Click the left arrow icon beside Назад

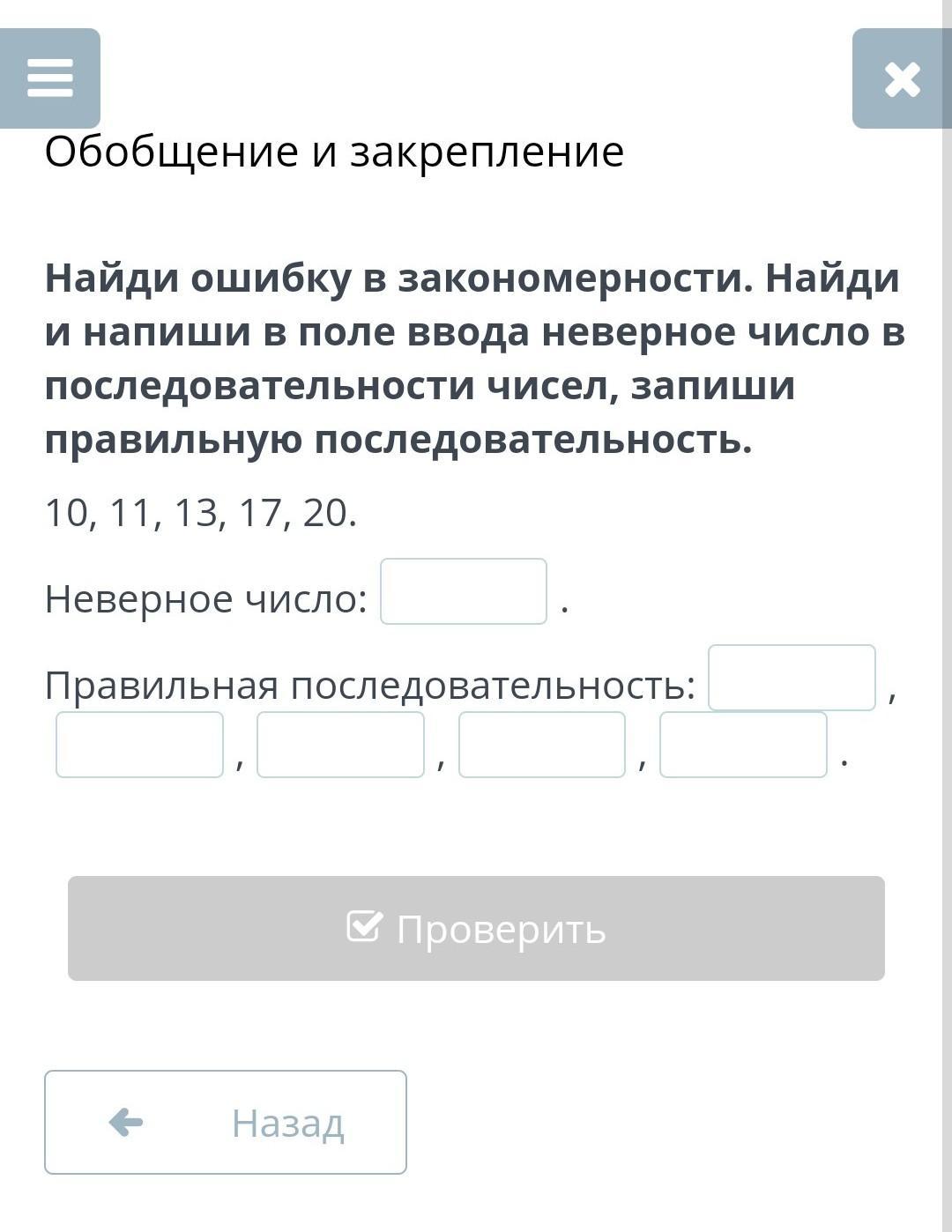tap(126, 1123)
